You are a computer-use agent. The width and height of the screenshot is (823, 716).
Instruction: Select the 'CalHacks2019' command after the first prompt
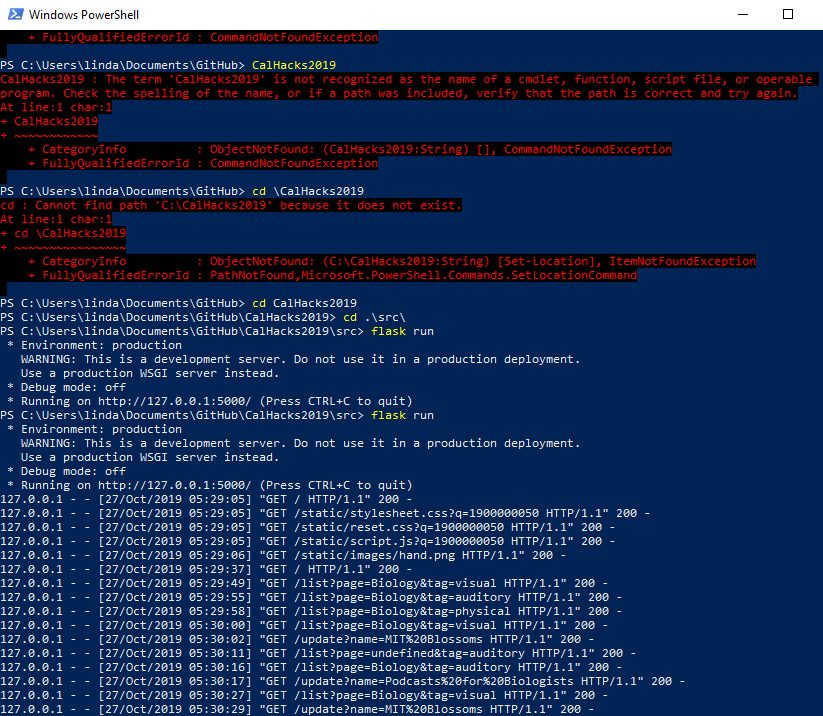[x=294, y=65]
